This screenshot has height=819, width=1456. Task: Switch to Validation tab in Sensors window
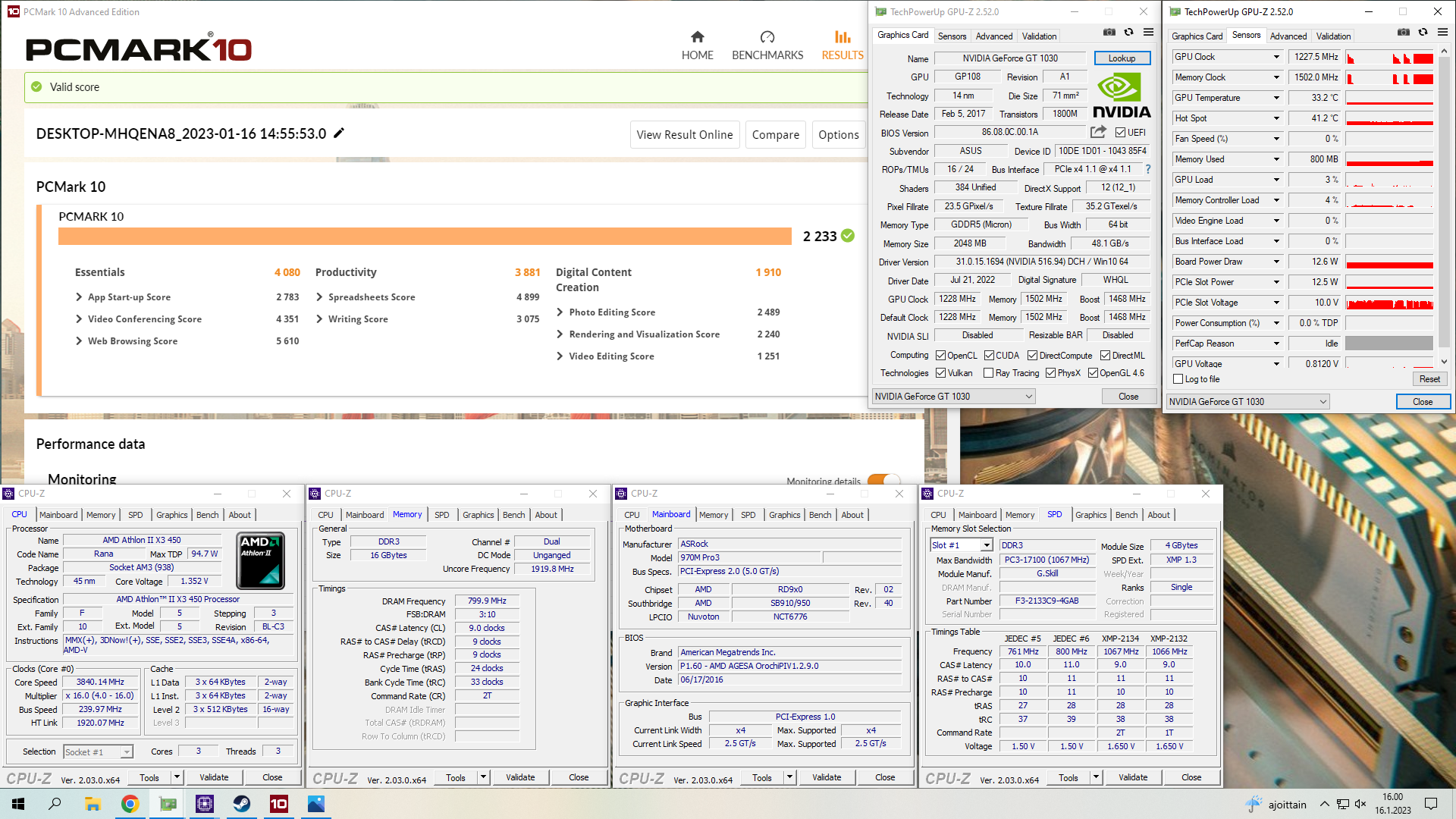tap(1333, 36)
